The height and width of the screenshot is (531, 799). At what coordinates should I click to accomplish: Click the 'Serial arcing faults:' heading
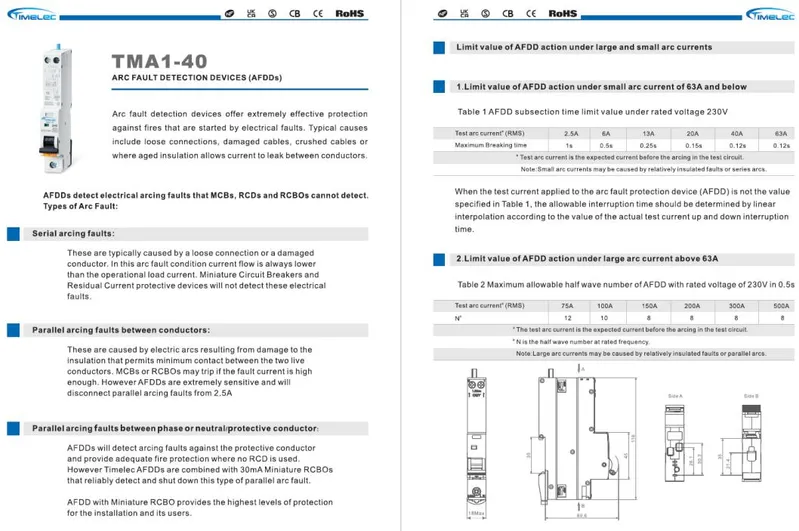point(73,234)
